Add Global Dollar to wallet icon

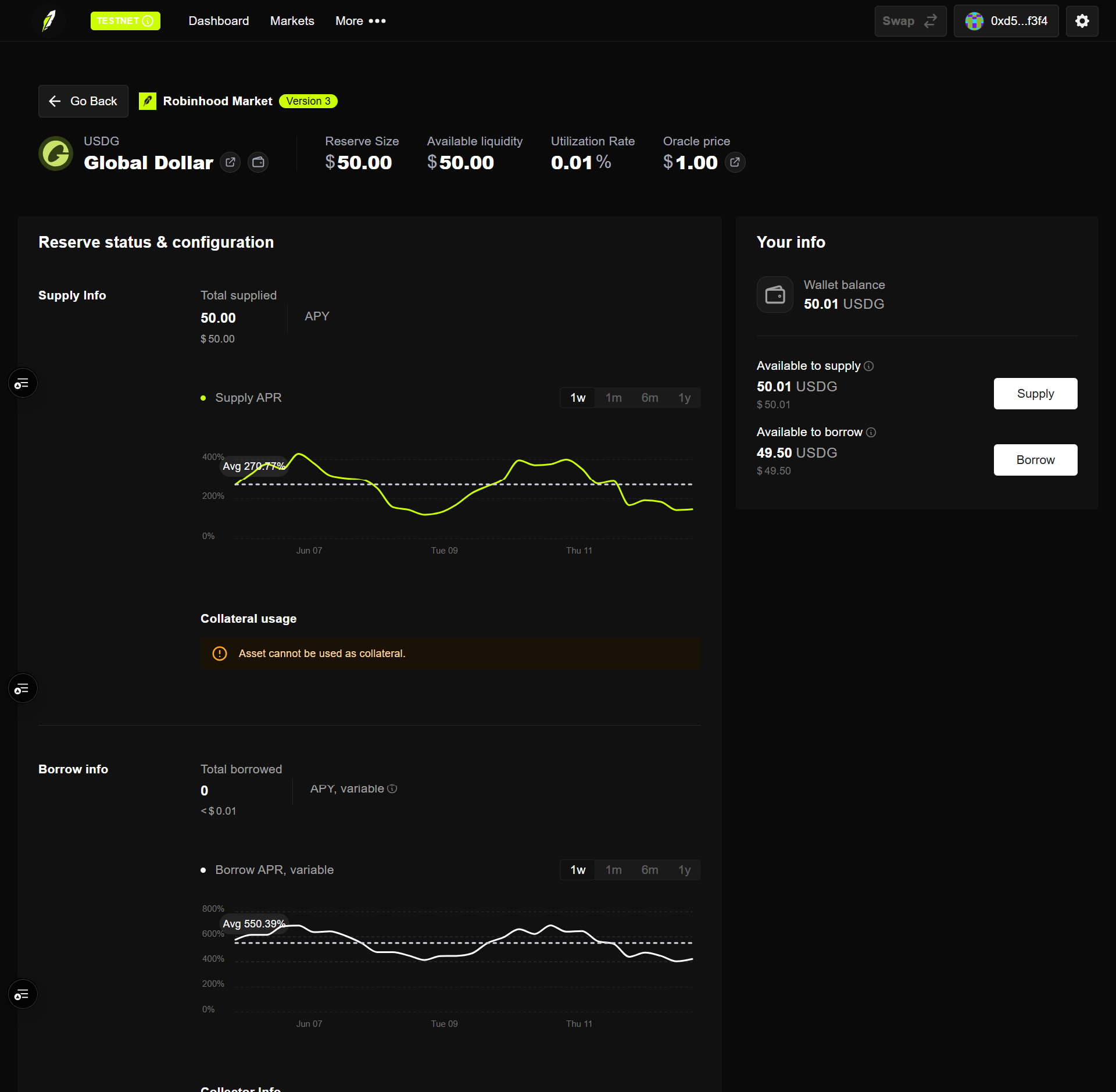pos(258,162)
